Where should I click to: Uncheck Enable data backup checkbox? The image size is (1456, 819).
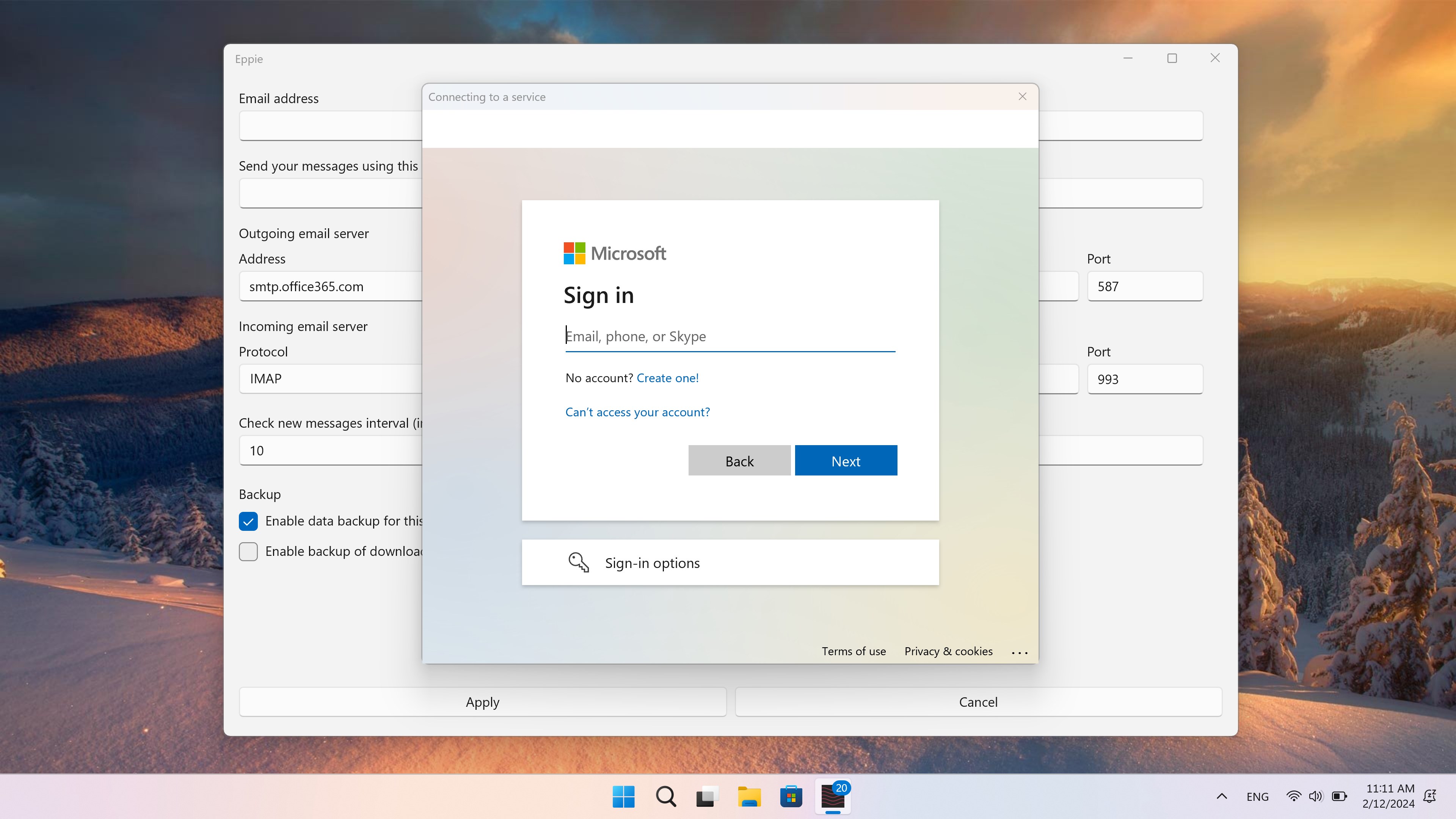click(248, 521)
